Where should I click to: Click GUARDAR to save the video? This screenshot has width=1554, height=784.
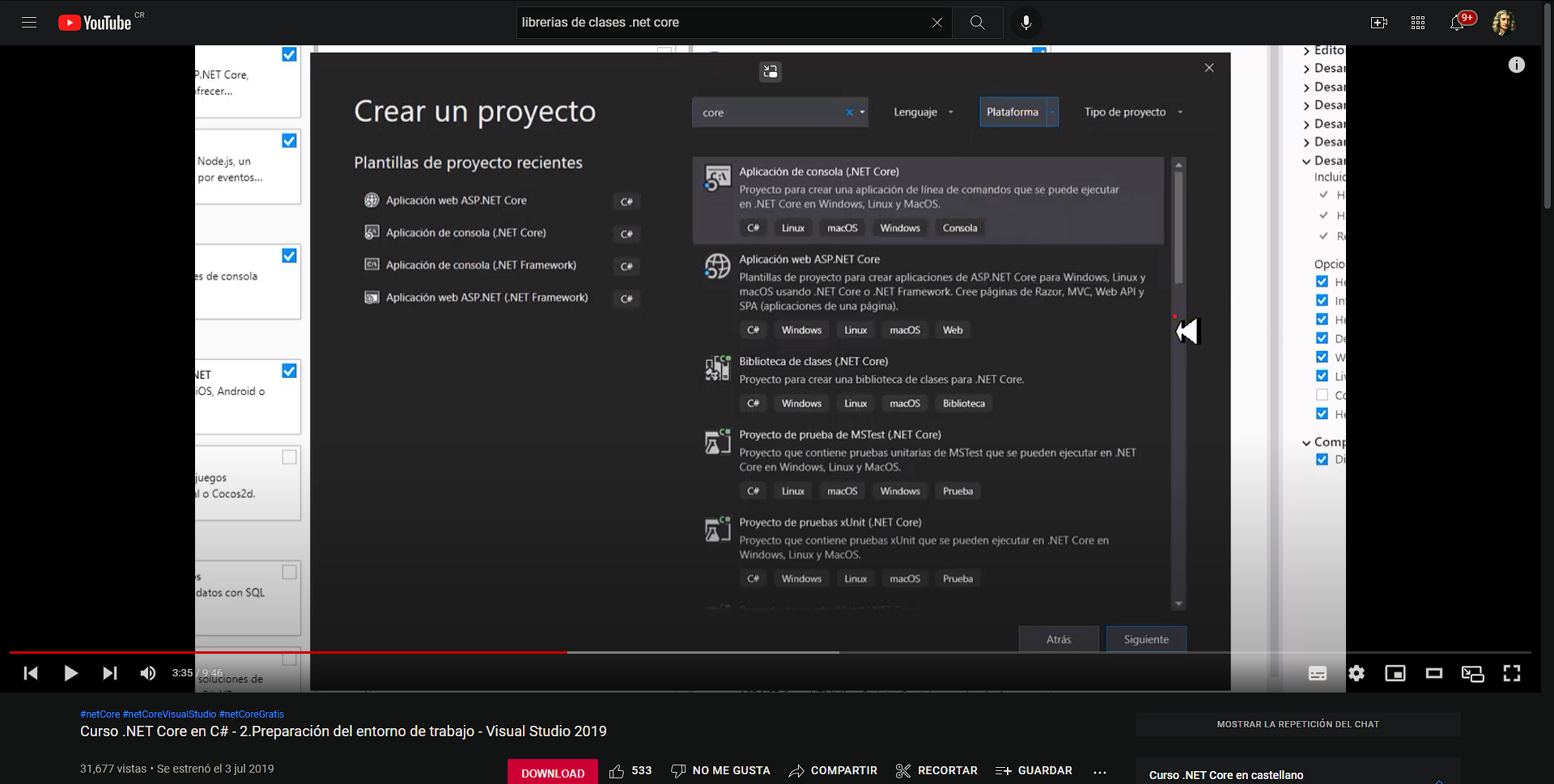point(1034,771)
